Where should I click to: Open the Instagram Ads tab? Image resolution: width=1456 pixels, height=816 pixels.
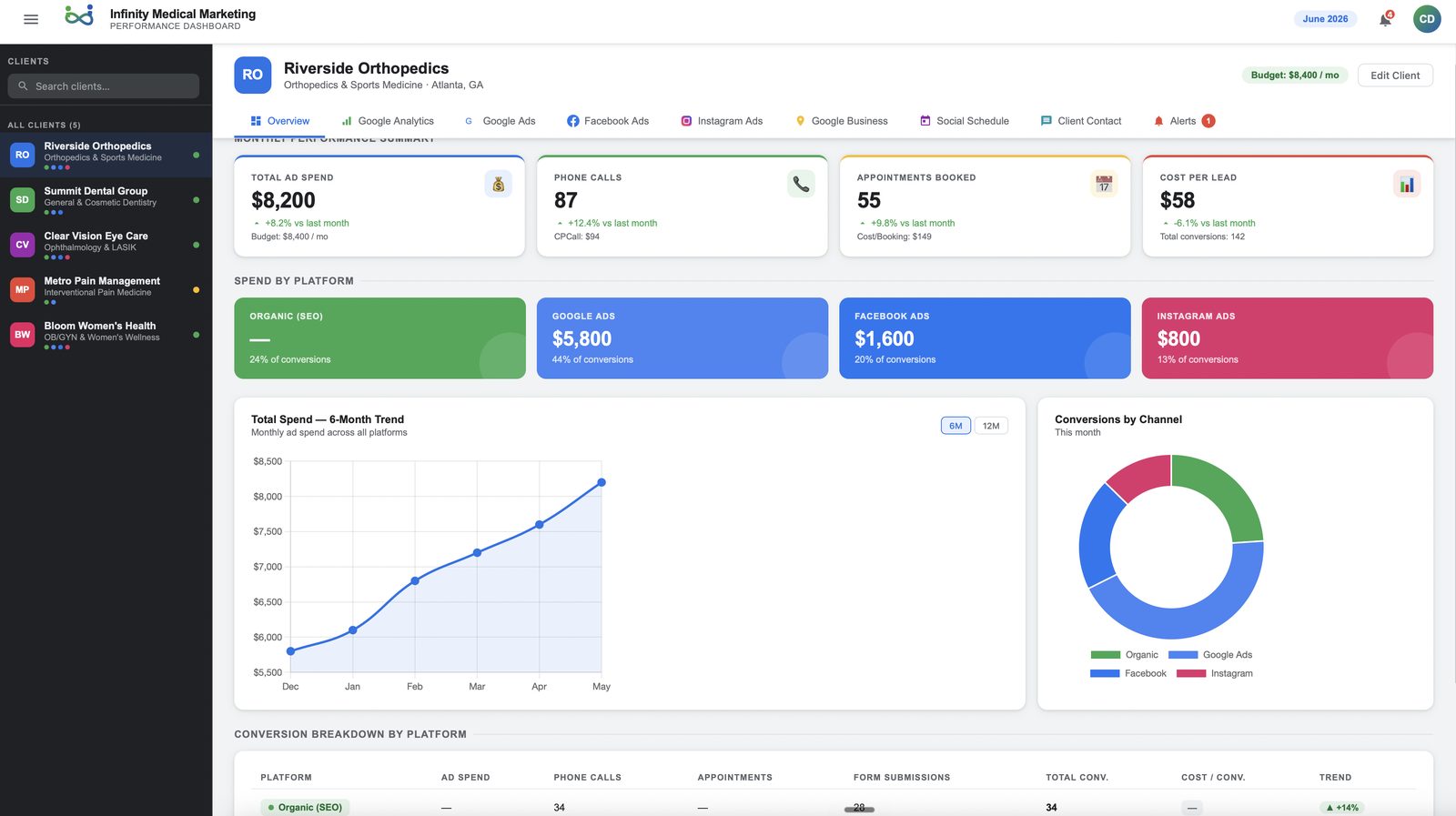coord(723,121)
